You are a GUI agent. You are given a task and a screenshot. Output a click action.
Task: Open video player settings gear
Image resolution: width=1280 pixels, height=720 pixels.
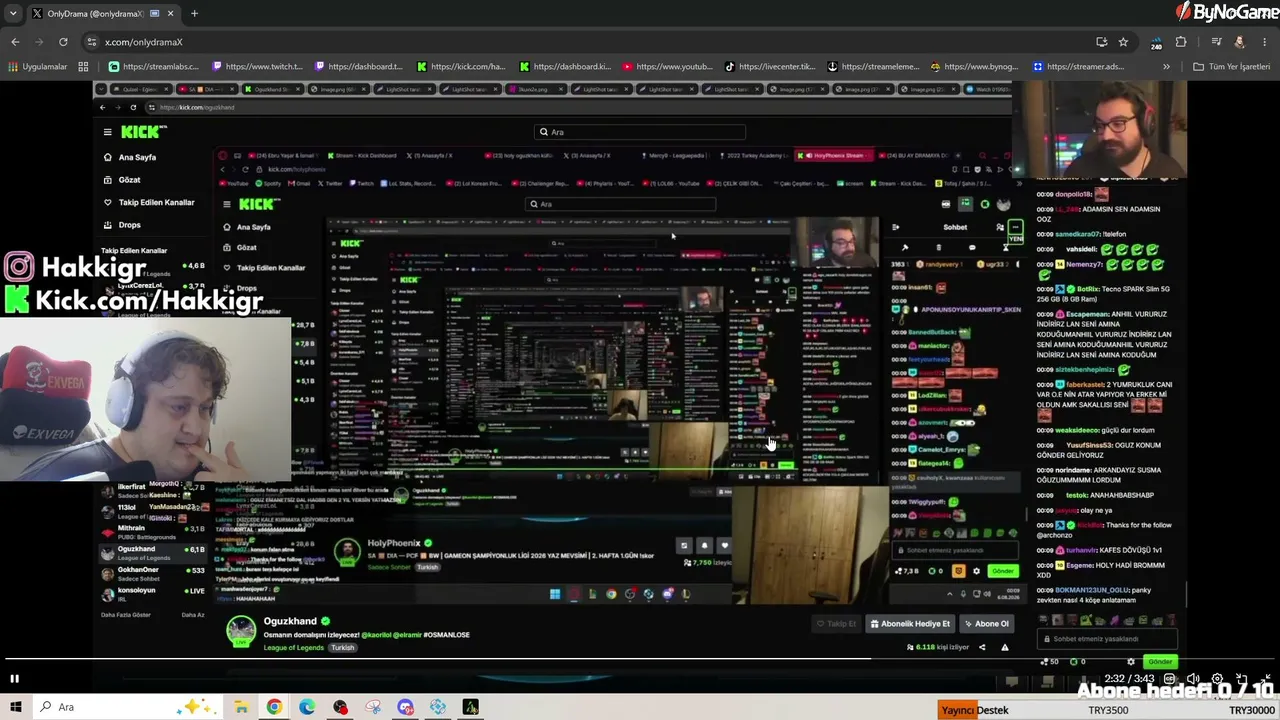click(x=1217, y=679)
